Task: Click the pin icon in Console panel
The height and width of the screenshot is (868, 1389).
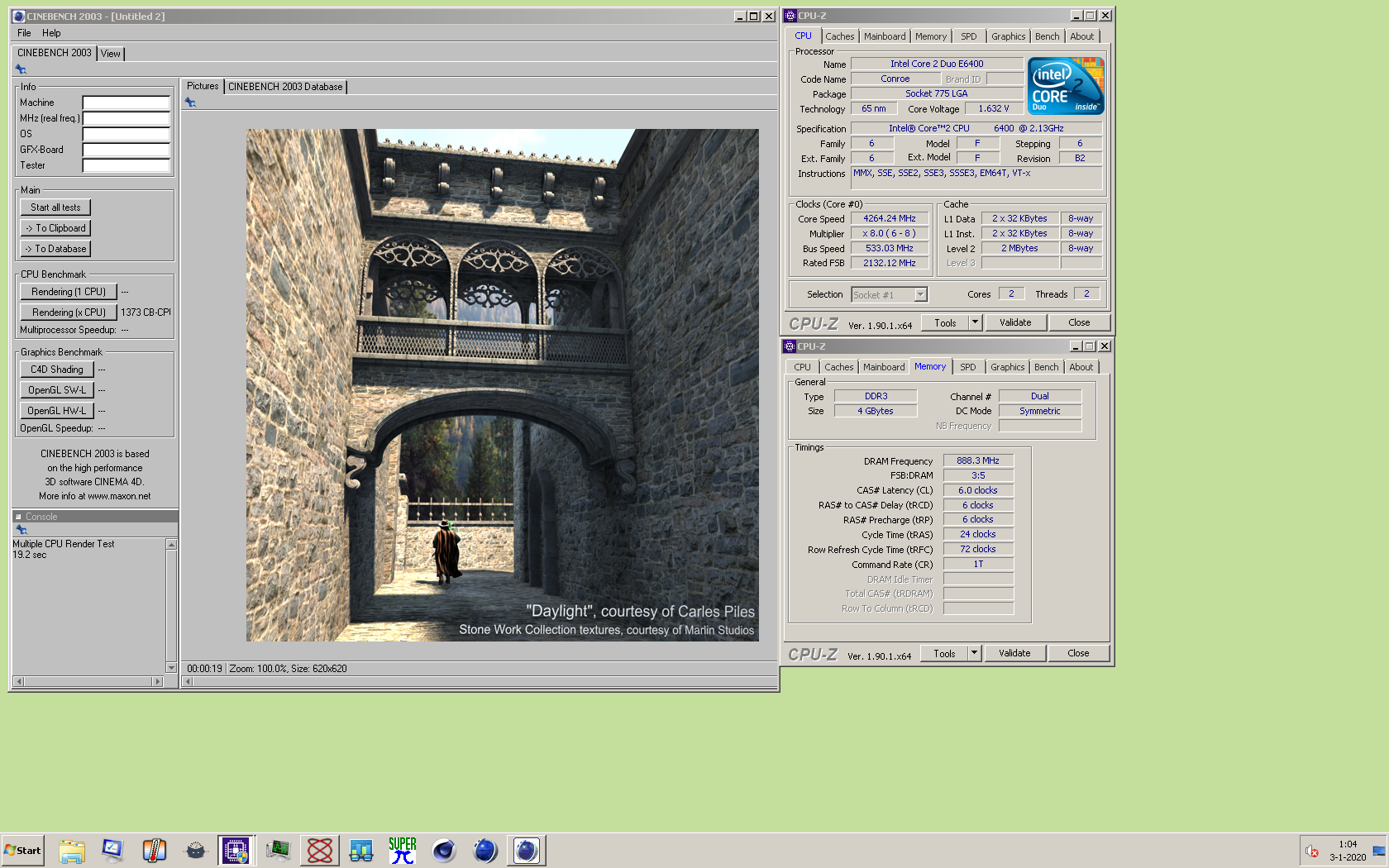Action: [x=21, y=530]
